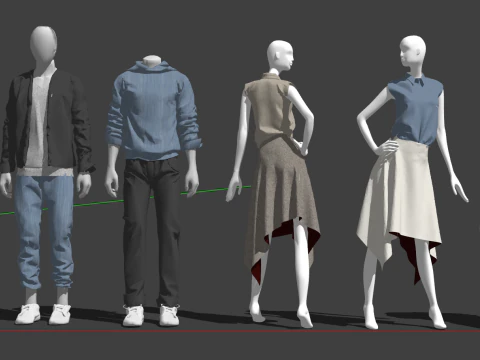This screenshot has width=480, height=360.
Task: Click the head of the mannequin wearing brown
Action: point(280,56)
